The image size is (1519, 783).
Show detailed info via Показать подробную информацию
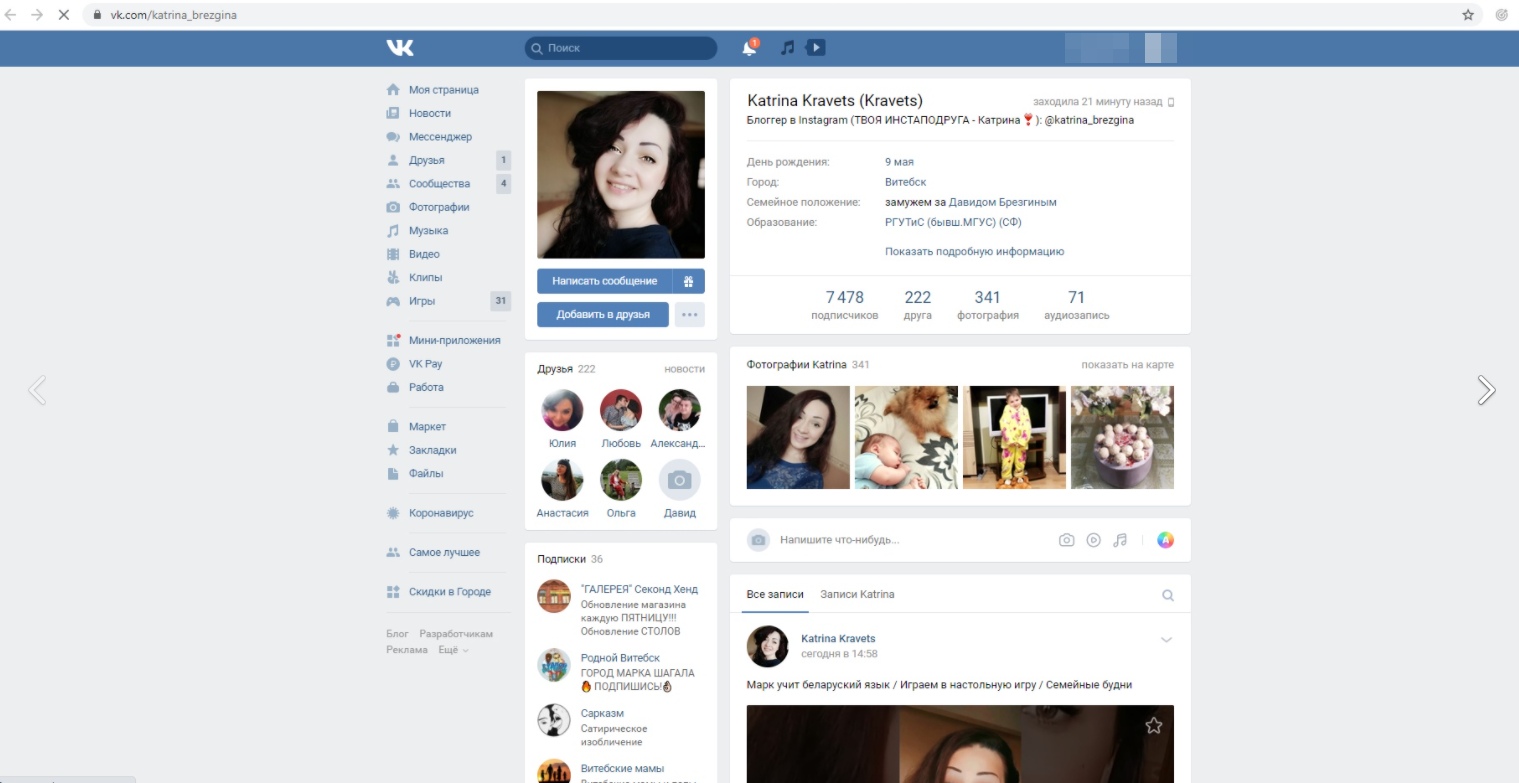point(974,252)
